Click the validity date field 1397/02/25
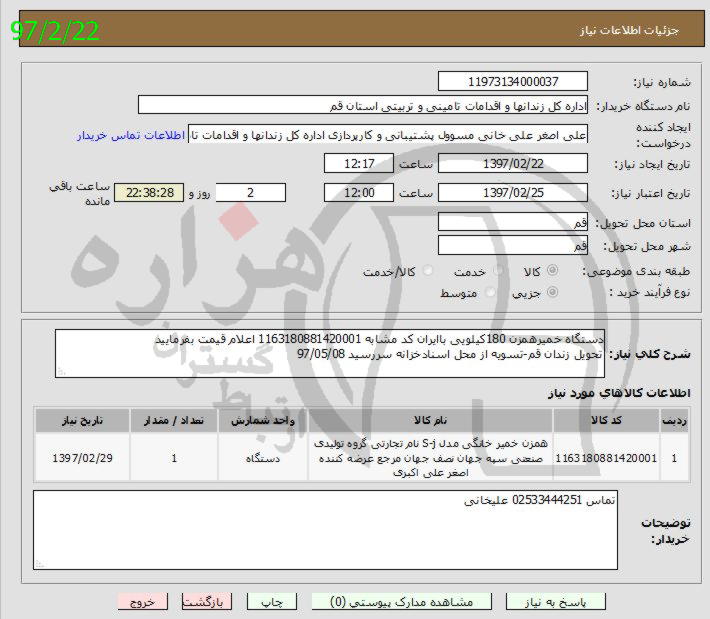 pyautogui.click(x=513, y=193)
